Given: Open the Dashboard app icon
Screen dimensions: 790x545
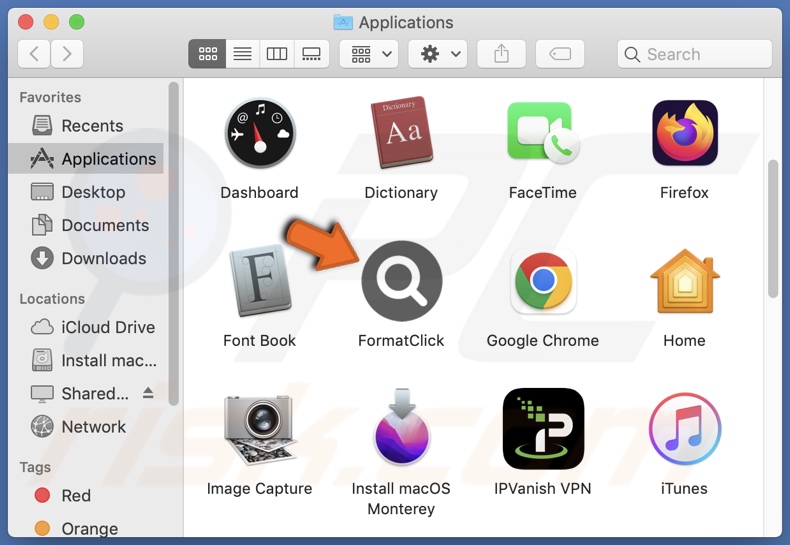Looking at the screenshot, I should [x=259, y=133].
